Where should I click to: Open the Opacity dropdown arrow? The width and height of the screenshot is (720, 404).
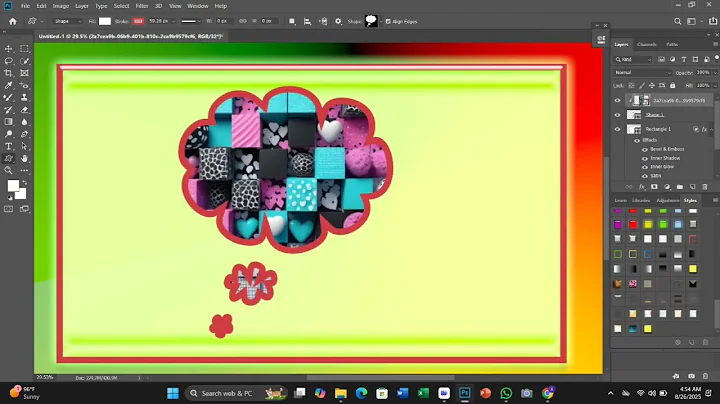pyautogui.click(x=714, y=73)
